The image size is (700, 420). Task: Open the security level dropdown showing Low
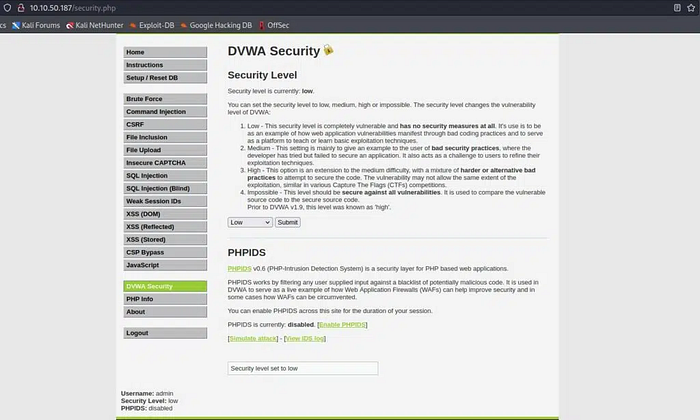coord(250,222)
